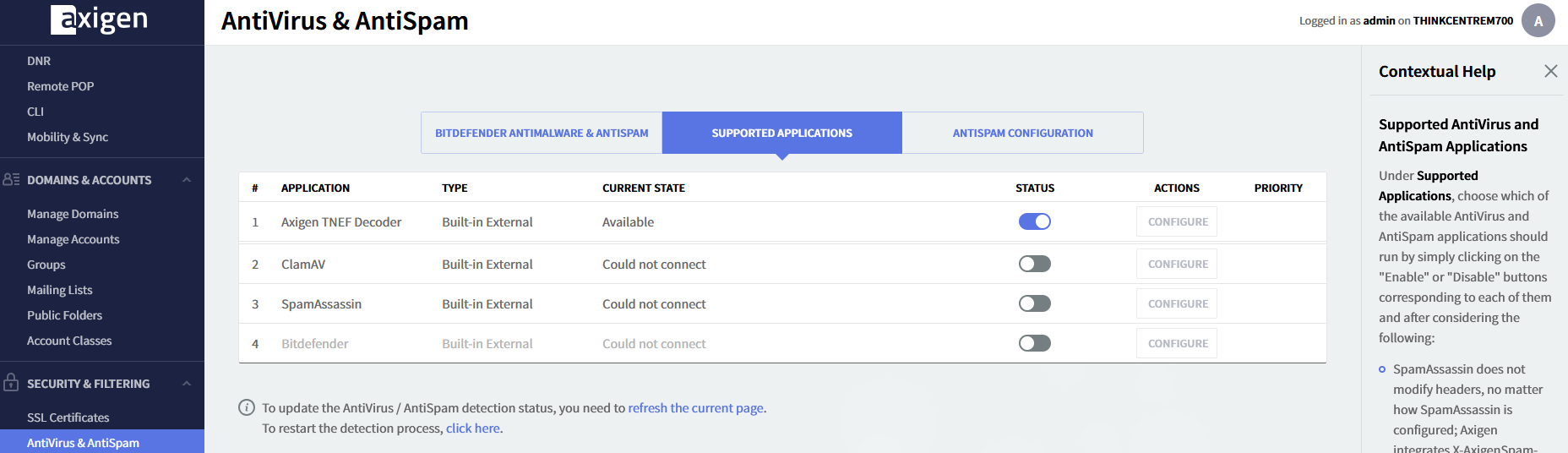Image resolution: width=1568 pixels, height=453 pixels.
Task: Click the THINKCENTREM700 hostname text
Action: coord(1463,20)
